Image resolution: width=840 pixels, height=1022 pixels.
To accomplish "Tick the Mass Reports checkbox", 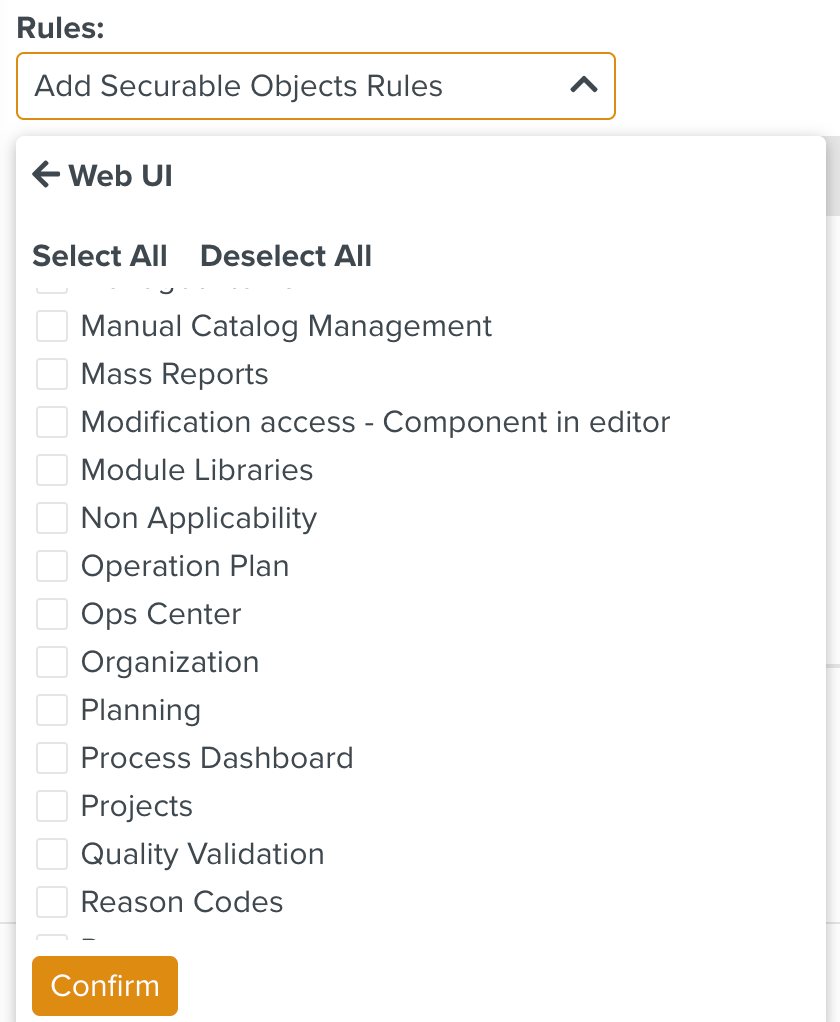I will tap(52, 374).
